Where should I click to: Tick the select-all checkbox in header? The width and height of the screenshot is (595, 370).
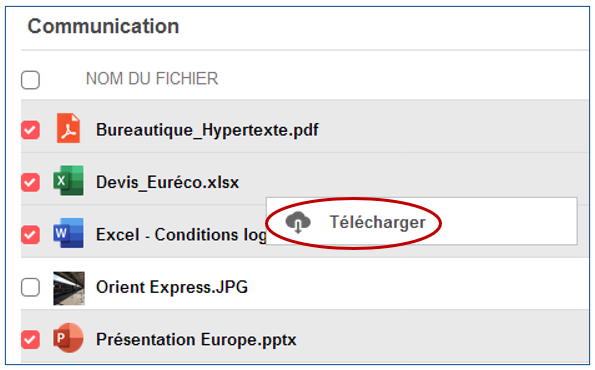[30, 80]
